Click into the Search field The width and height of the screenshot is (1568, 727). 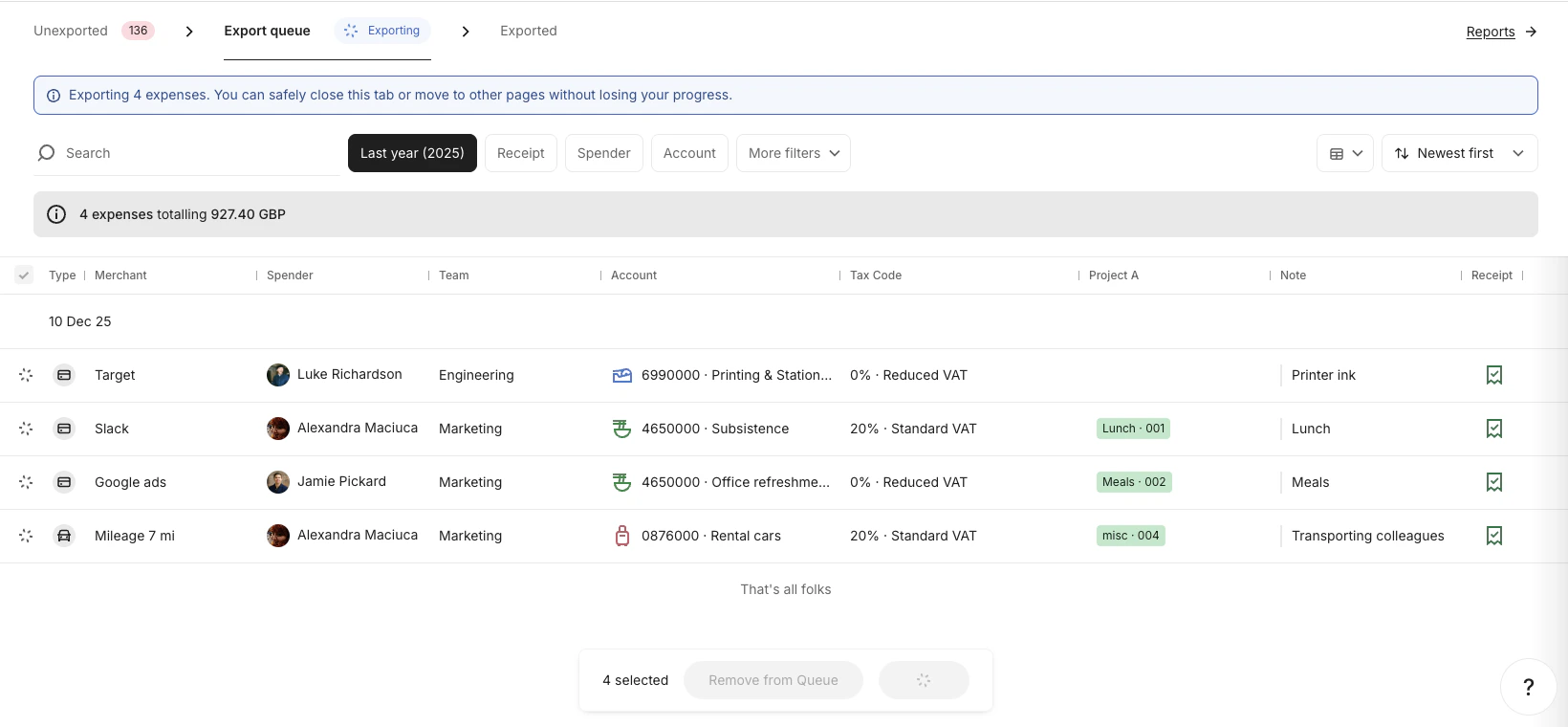[x=191, y=153]
